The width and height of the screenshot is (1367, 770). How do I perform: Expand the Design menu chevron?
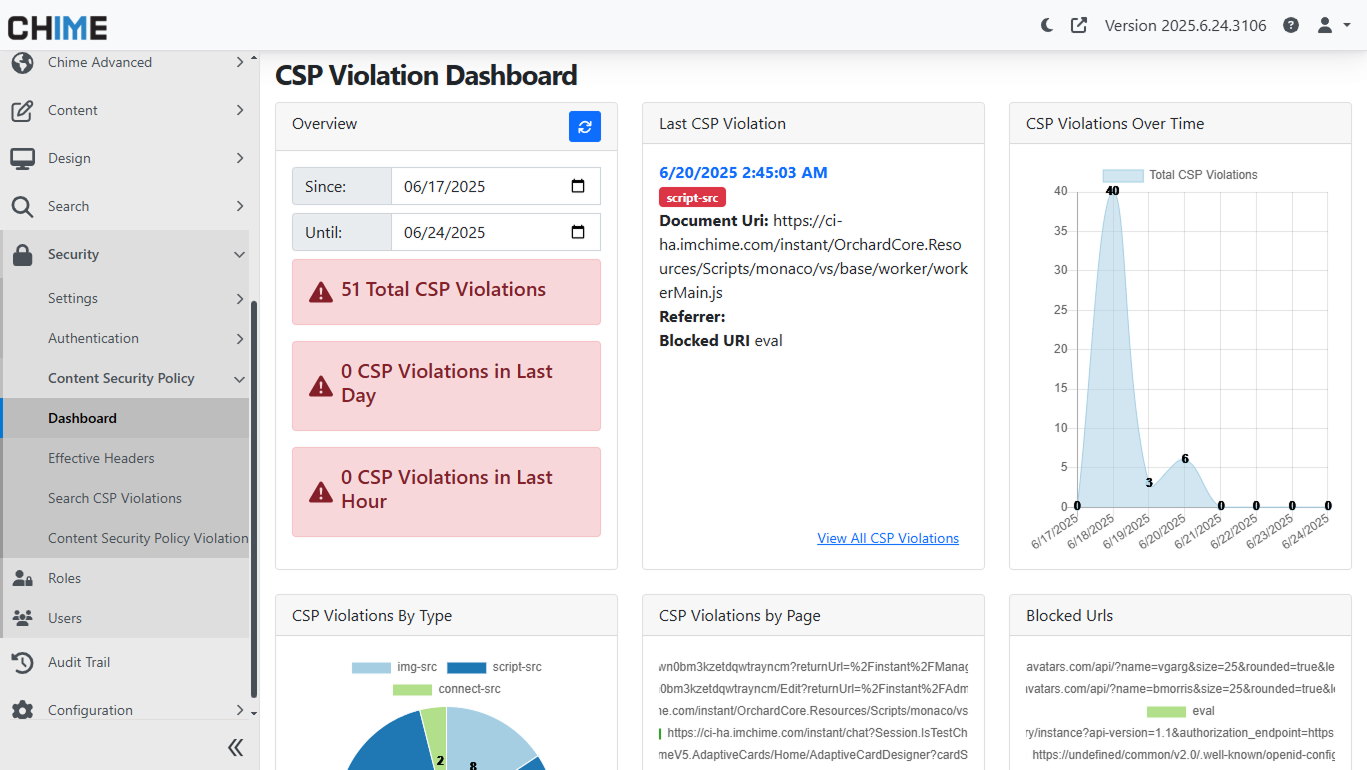tap(240, 158)
